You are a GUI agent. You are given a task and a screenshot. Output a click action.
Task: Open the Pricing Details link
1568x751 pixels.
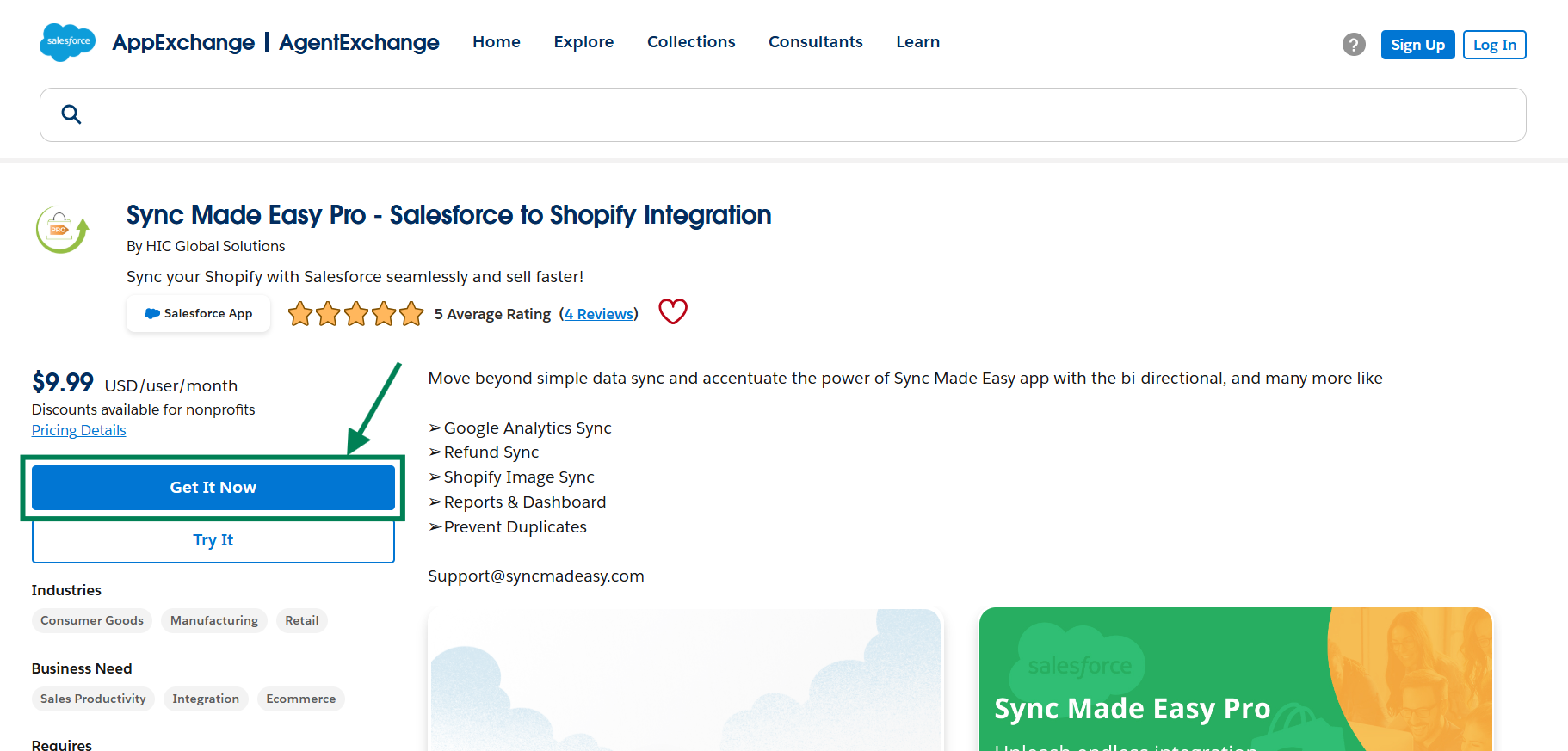(78, 430)
